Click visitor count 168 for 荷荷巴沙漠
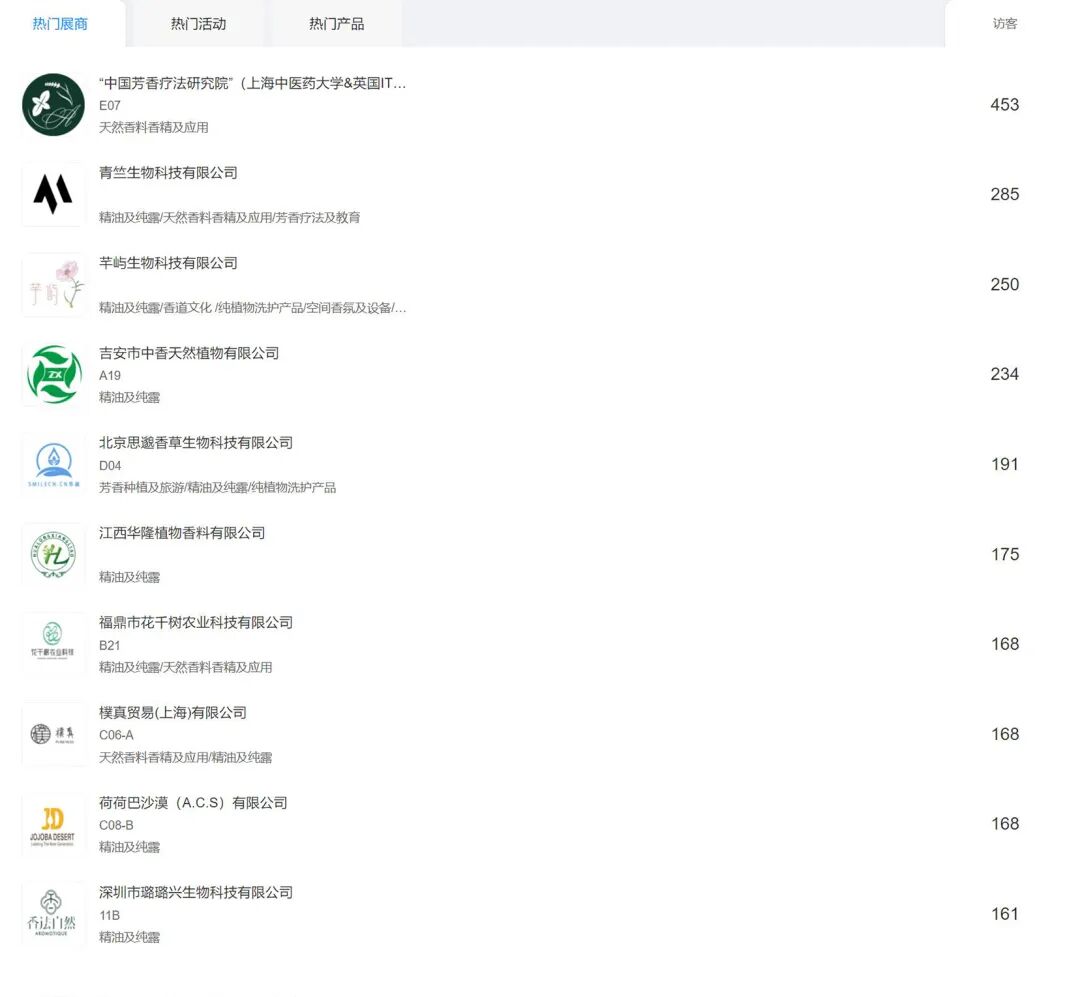Image resolution: width=1080 pixels, height=997 pixels. (x=1004, y=824)
